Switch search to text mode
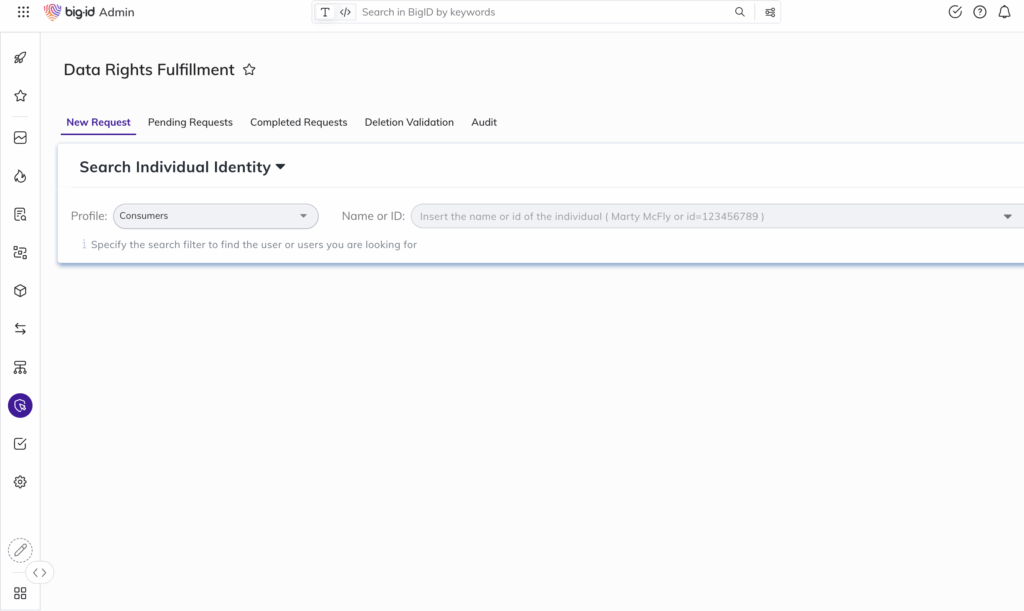This screenshot has width=1024, height=611. pyautogui.click(x=325, y=12)
